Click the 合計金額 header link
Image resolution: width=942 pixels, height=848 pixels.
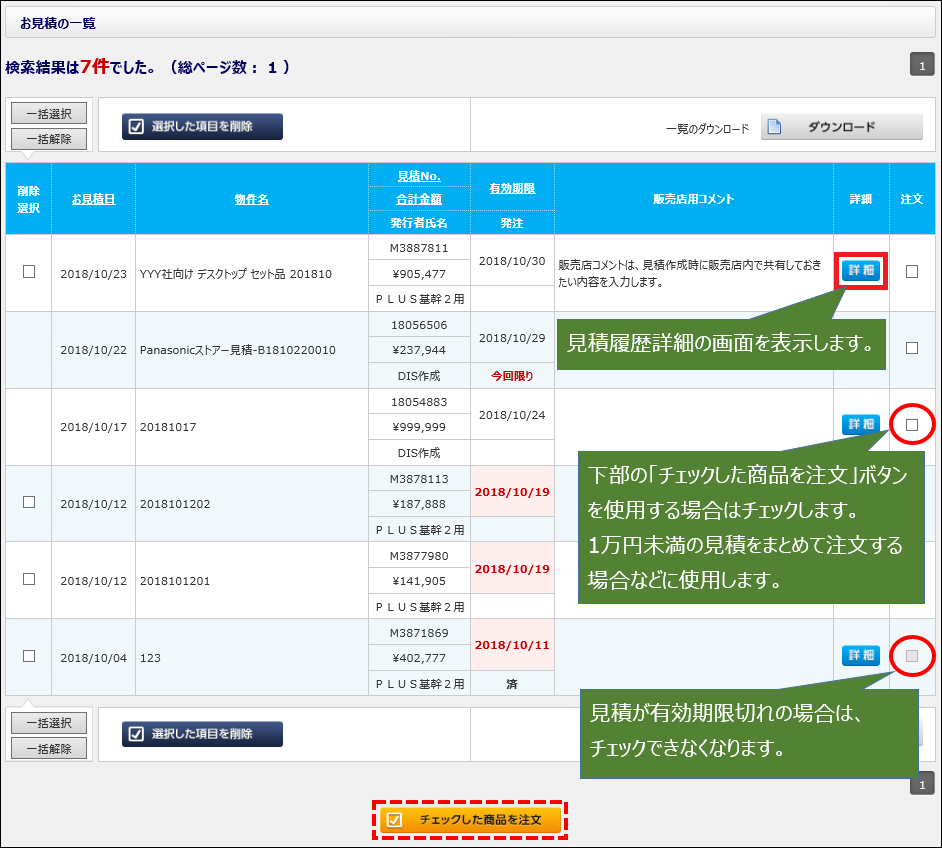(x=419, y=199)
